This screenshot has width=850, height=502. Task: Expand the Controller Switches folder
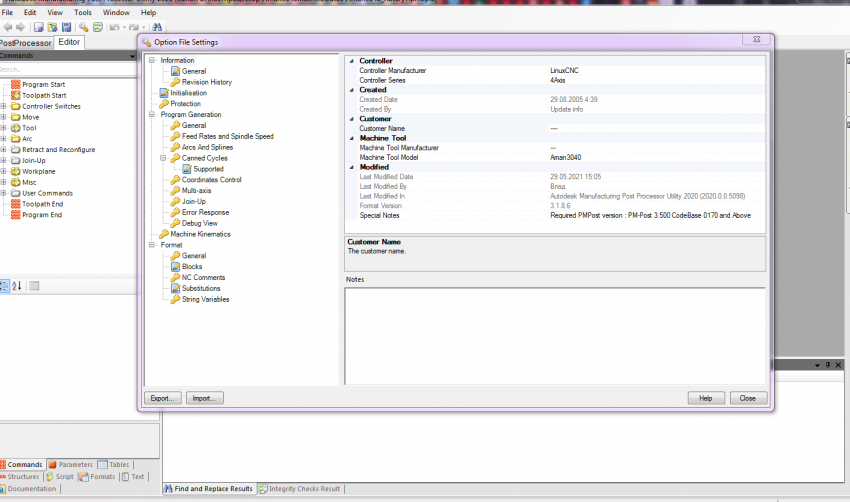(x=4, y=107)
